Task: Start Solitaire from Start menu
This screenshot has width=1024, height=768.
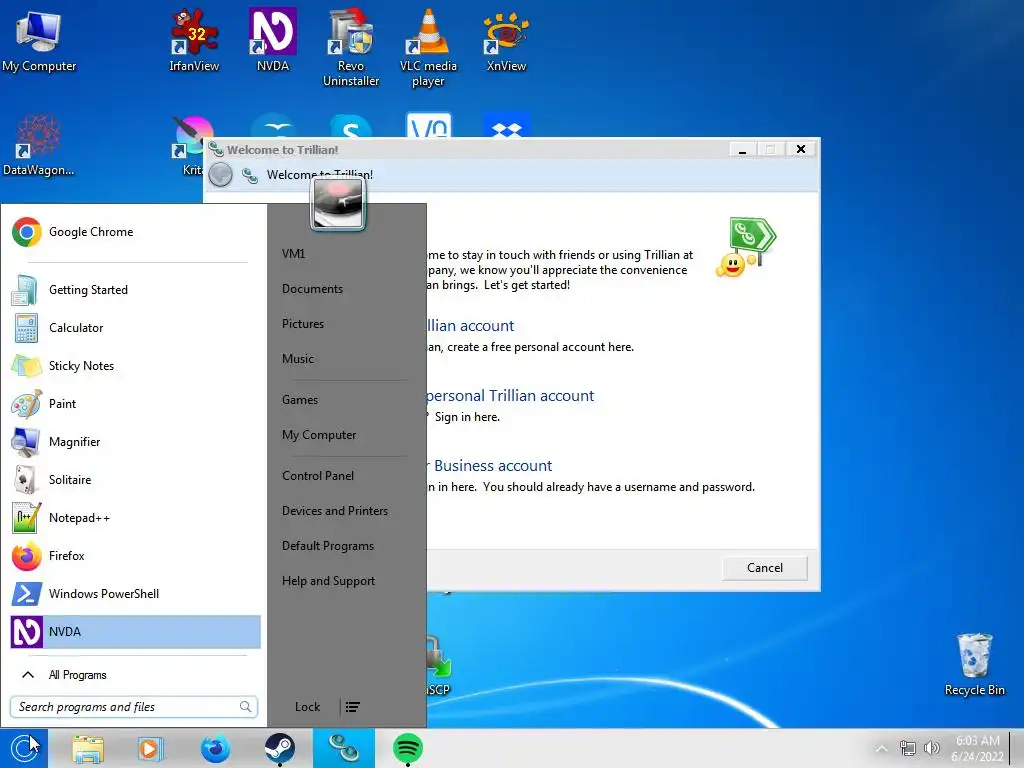Action: click(135, 480)
